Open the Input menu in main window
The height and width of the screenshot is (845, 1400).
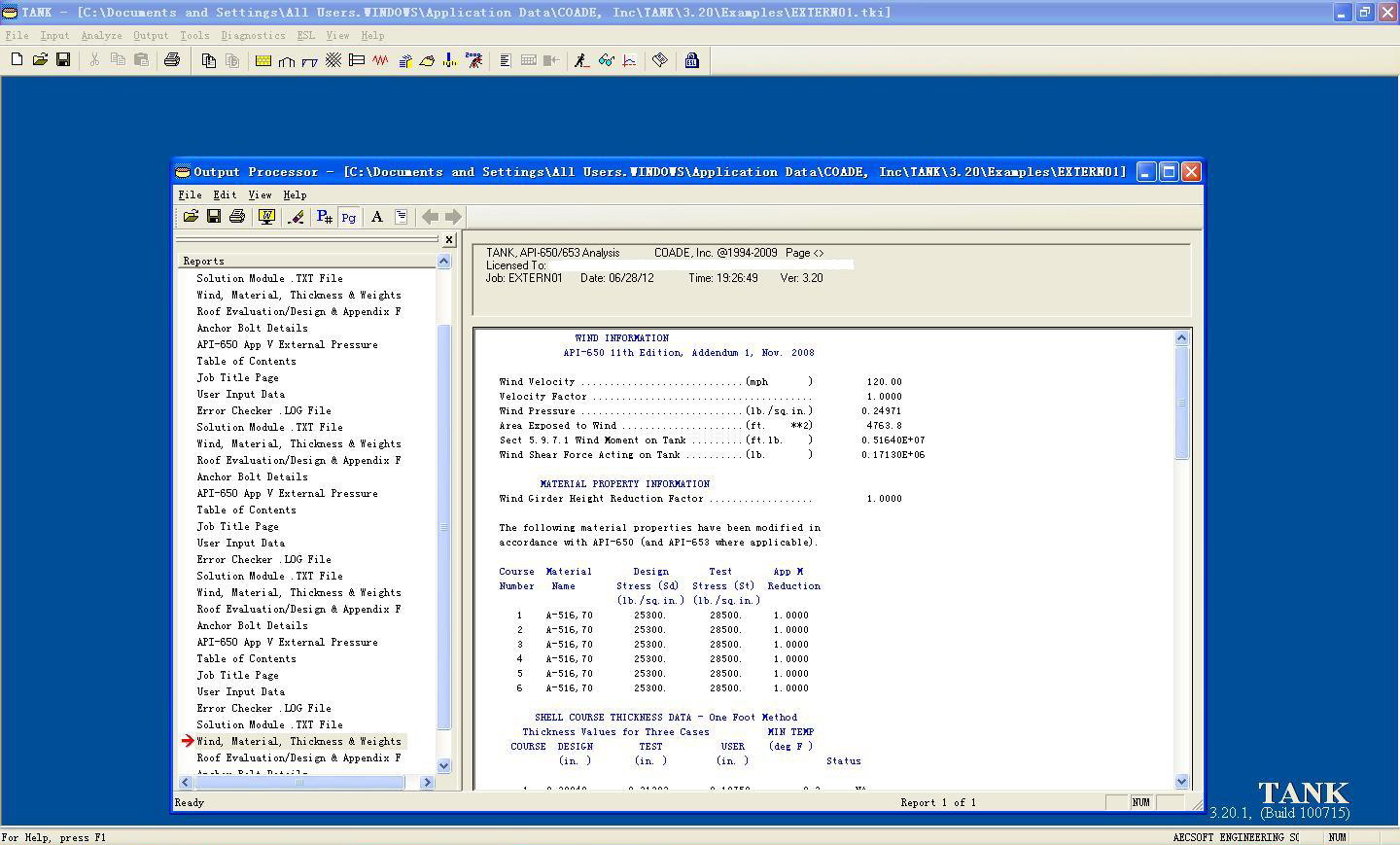coord(54,35)
